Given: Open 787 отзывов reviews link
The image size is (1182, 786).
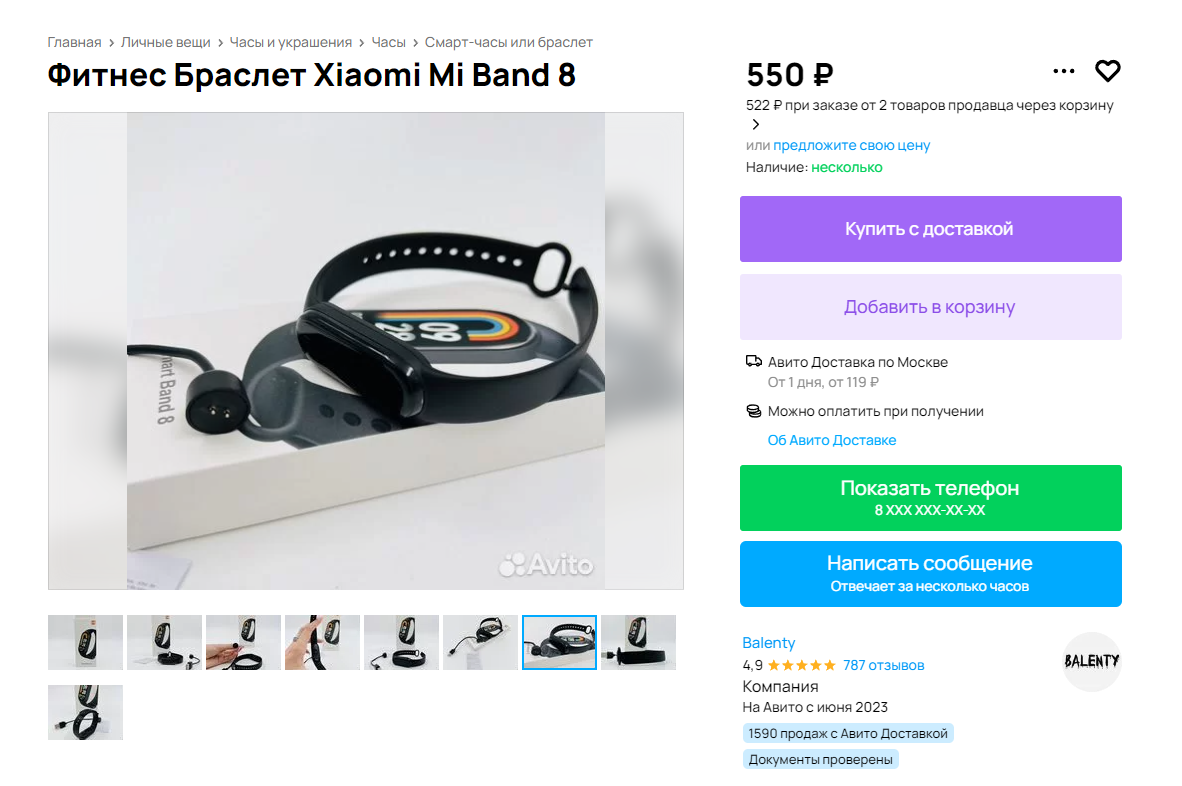Looking at the screenshot, I should 883,665.
